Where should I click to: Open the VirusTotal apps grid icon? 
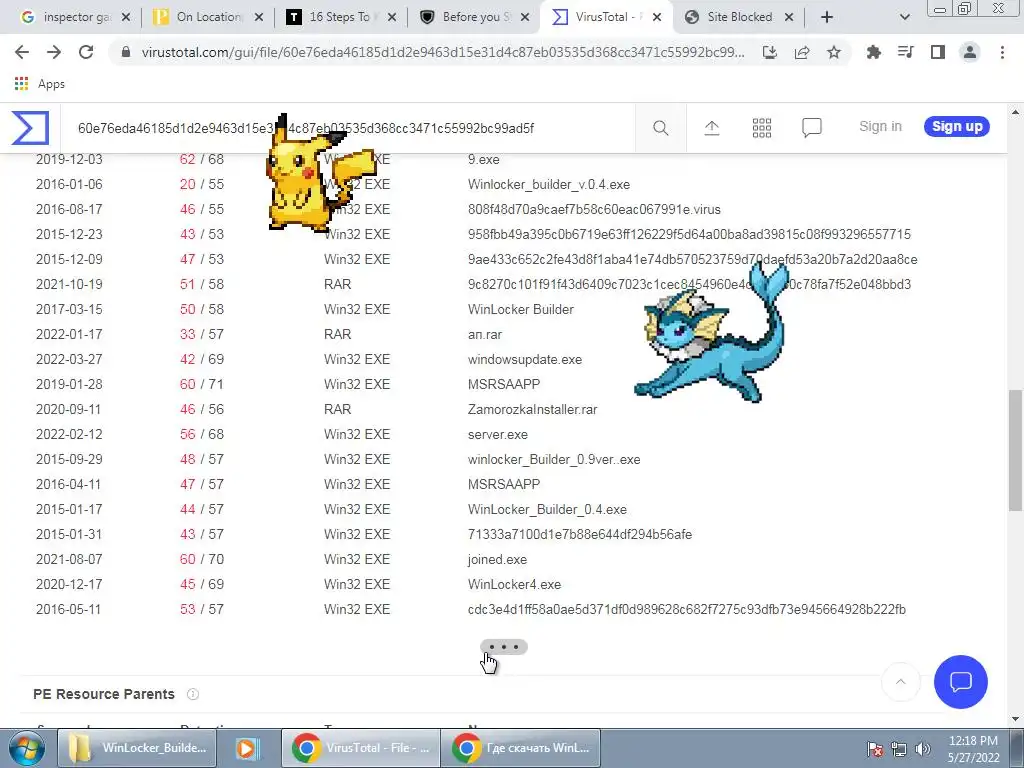click(x=761, y=128)
